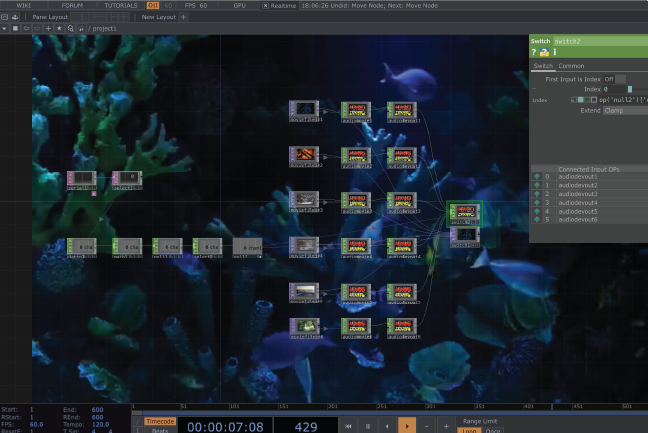
Task: Jump to timeline start button
Action: click(349, 426)
